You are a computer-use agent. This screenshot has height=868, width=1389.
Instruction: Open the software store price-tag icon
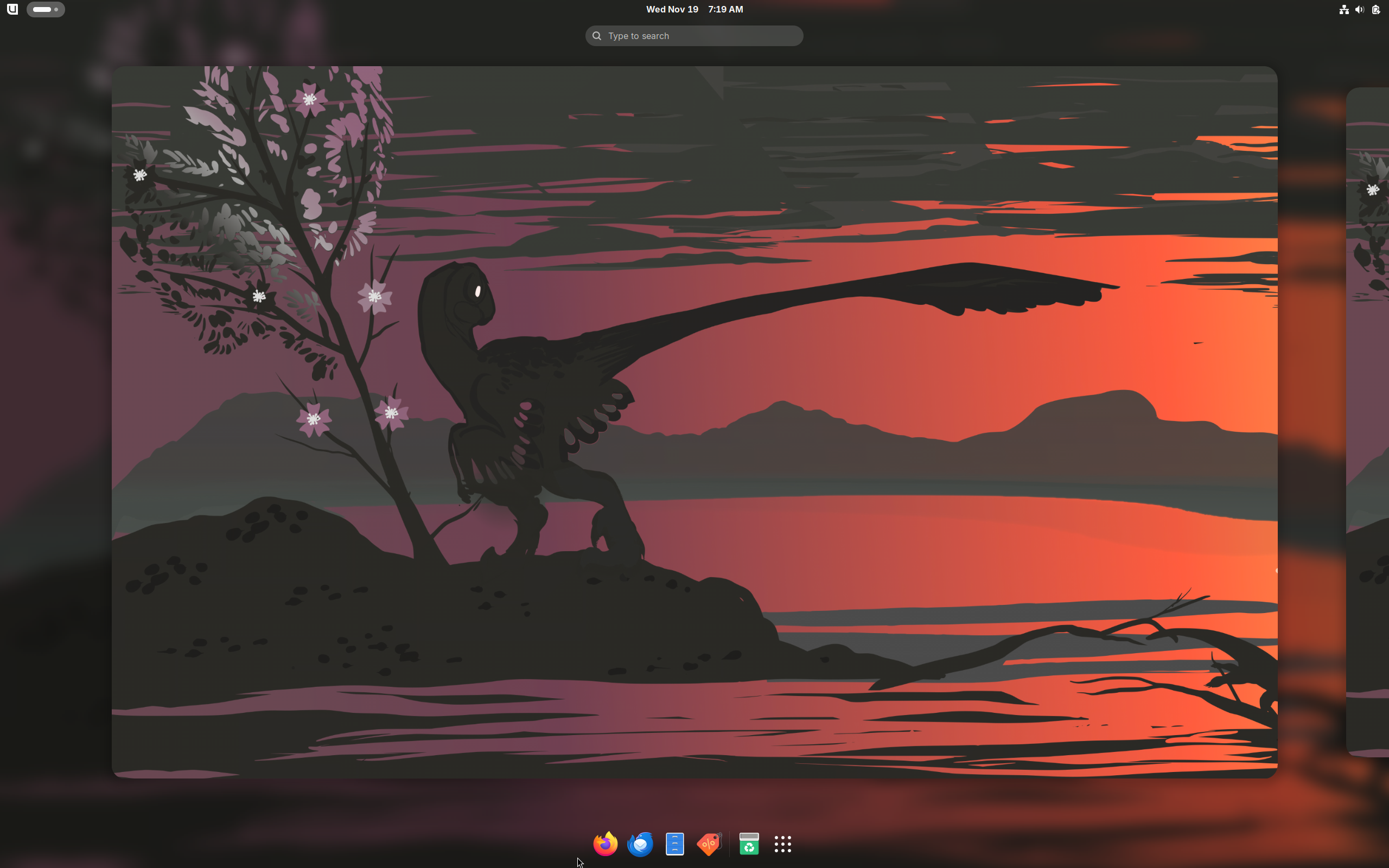point(710,844)
